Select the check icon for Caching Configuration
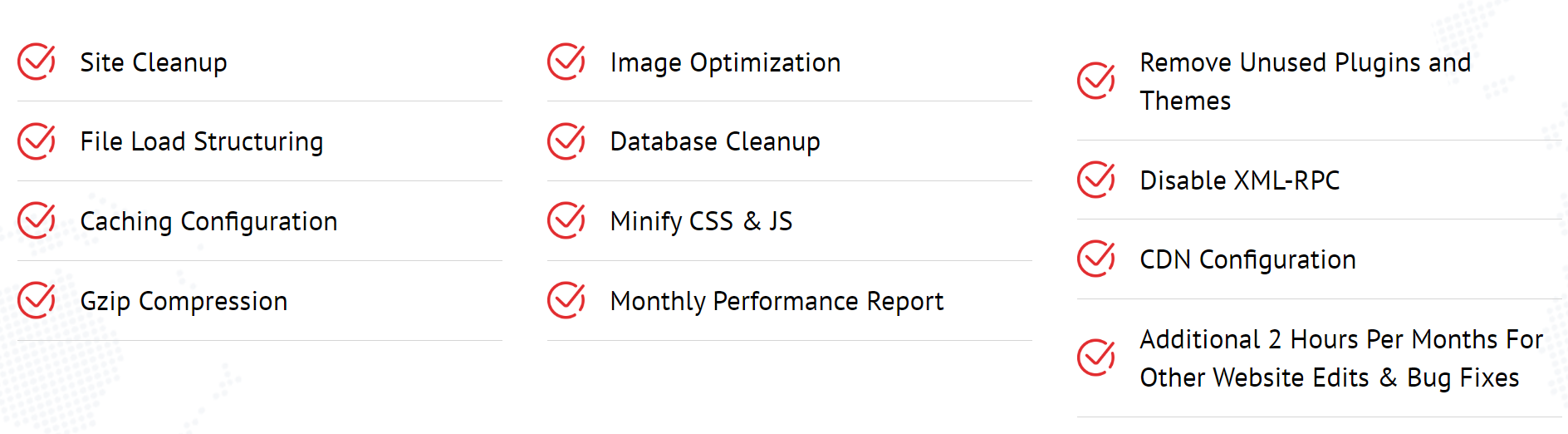Viewport: 1568px width, 434px height. [37, 220]
